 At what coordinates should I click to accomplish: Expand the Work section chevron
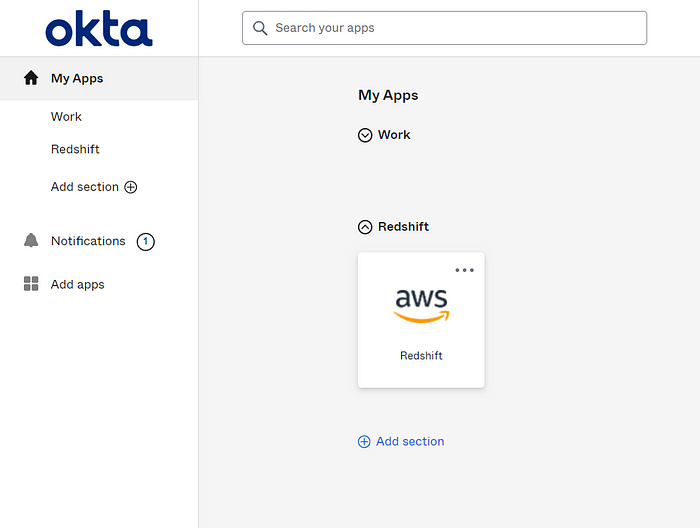tap(365, 135)
